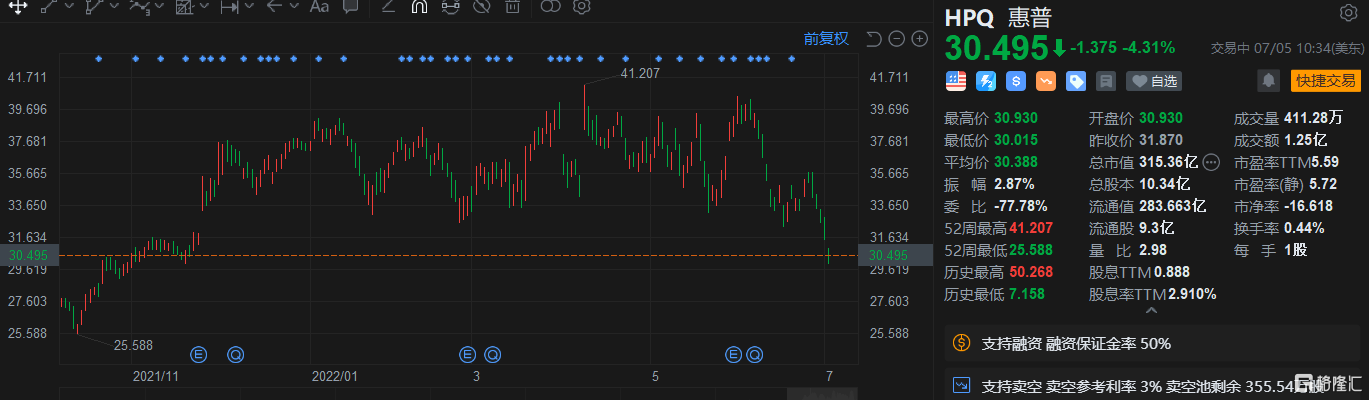
Task: Click the US flag market icon
Action: coord(955,80)
